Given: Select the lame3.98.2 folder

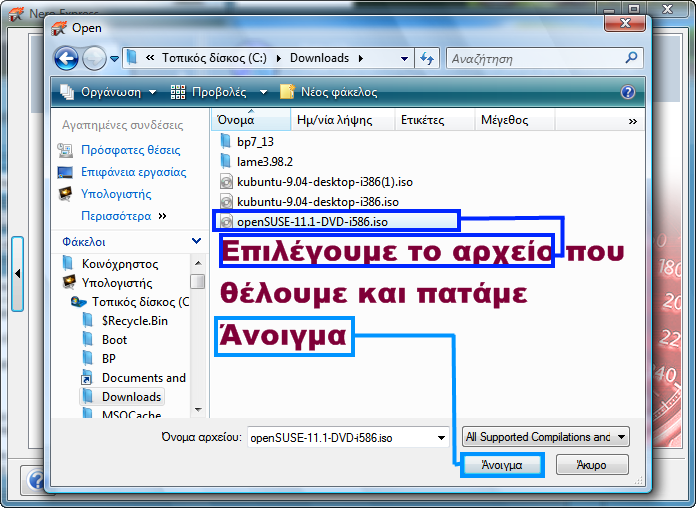Looking at the screenshot, I should coord(265,162).
